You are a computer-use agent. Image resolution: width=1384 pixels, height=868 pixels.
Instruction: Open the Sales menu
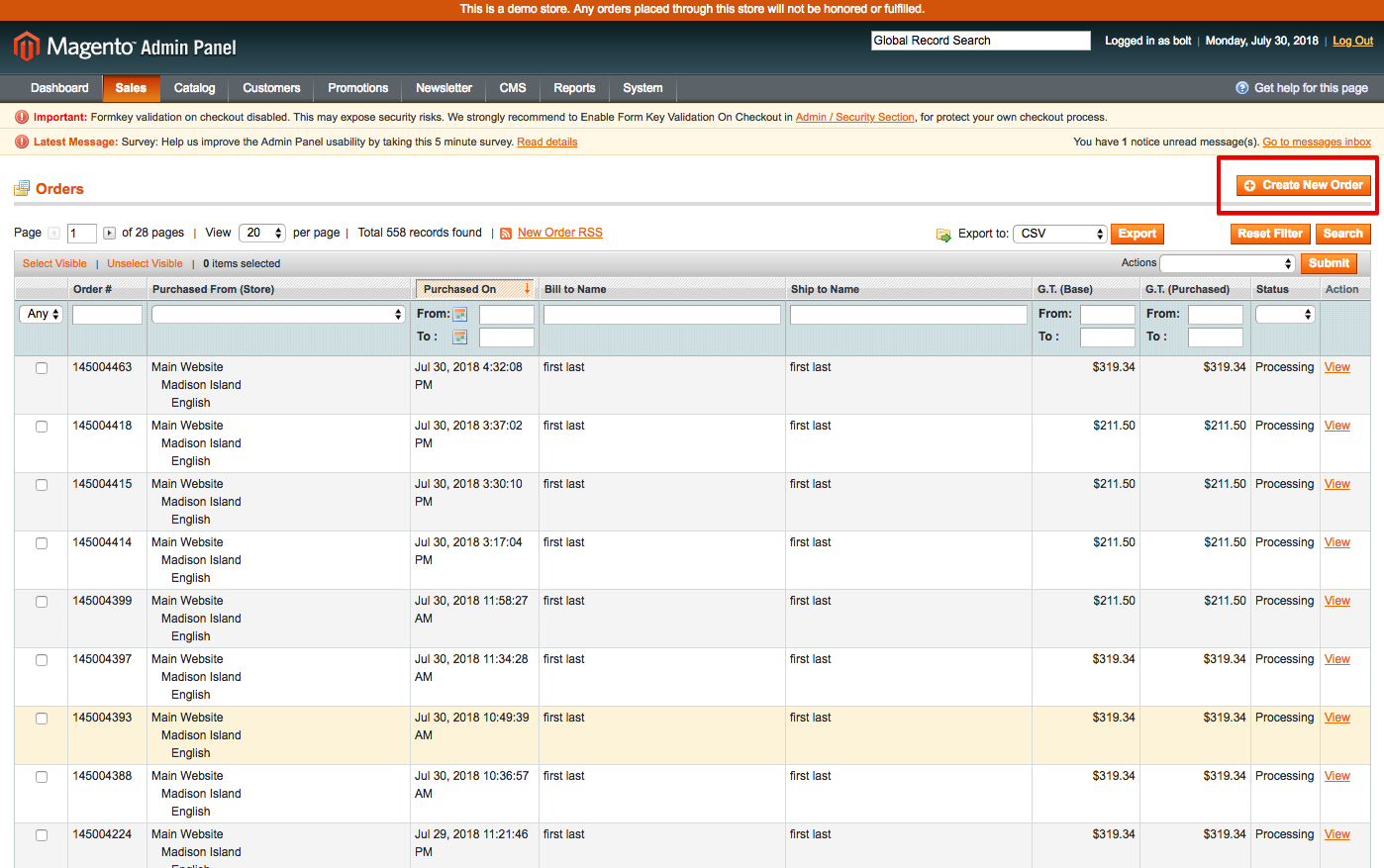[131, 88]
